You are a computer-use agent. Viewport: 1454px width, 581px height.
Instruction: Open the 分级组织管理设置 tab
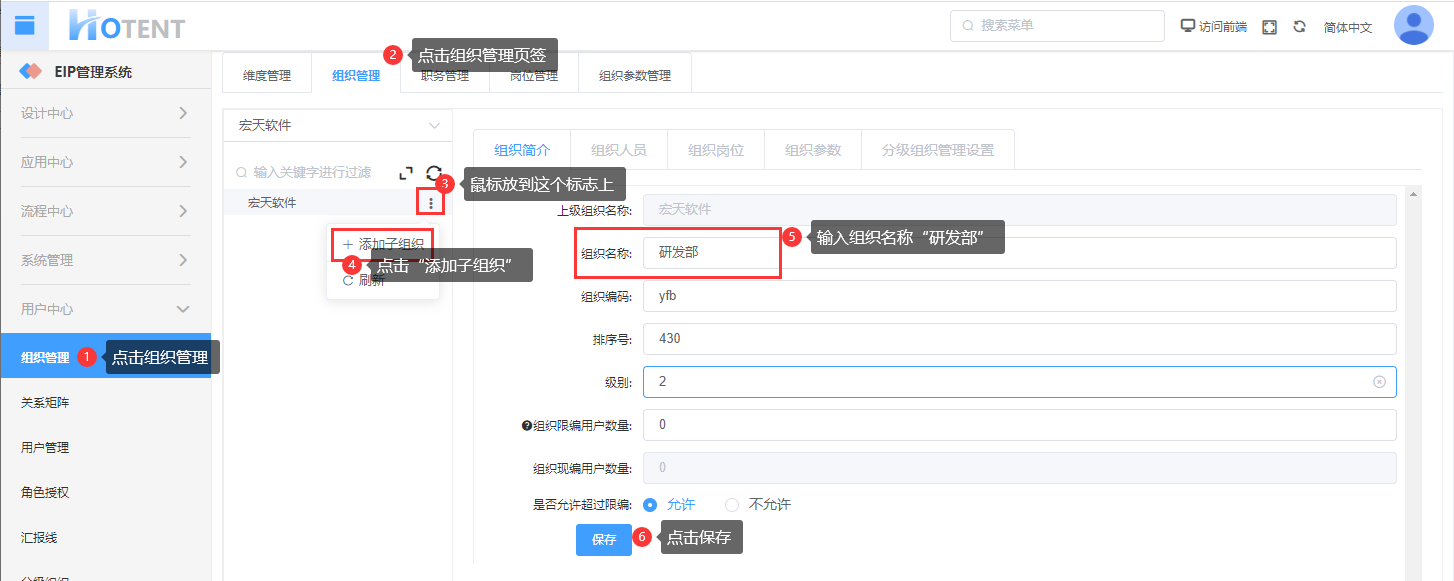(938, 150)
